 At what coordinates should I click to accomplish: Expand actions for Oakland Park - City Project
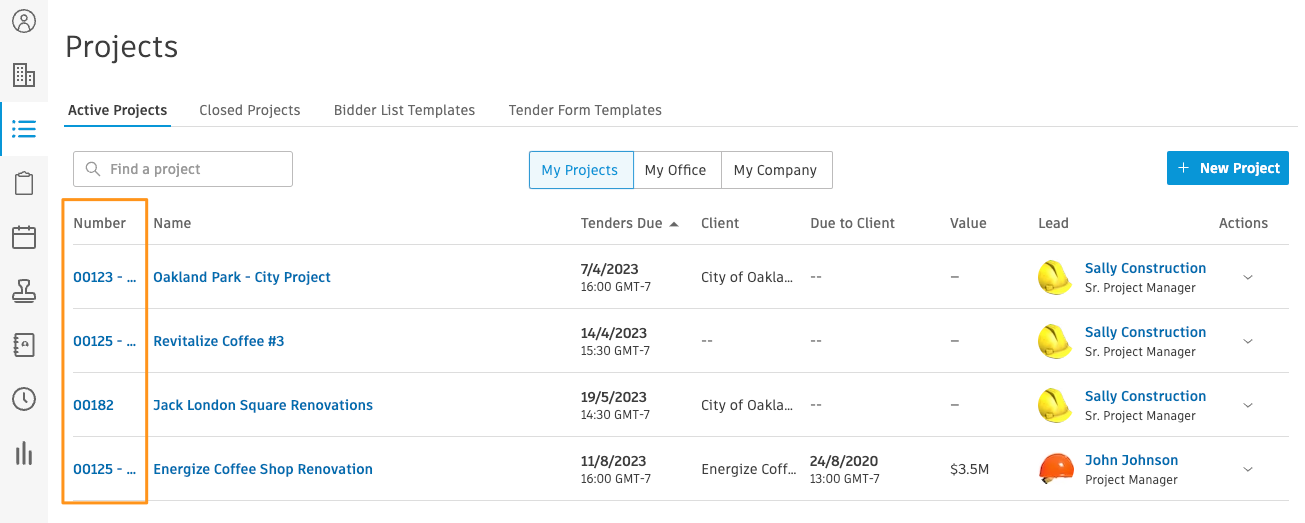(1247, 278)
